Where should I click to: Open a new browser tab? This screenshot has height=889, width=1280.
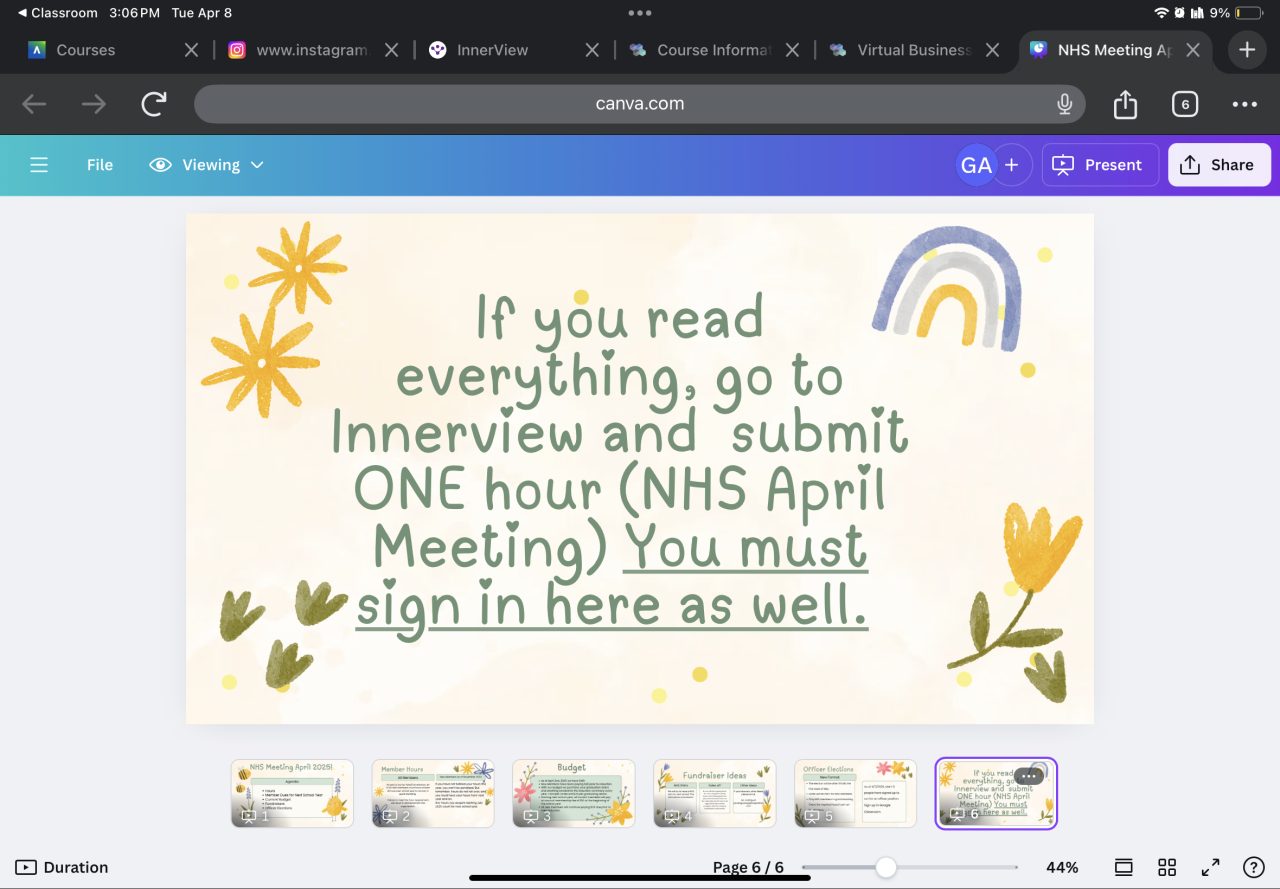[x=1246, y=50]
